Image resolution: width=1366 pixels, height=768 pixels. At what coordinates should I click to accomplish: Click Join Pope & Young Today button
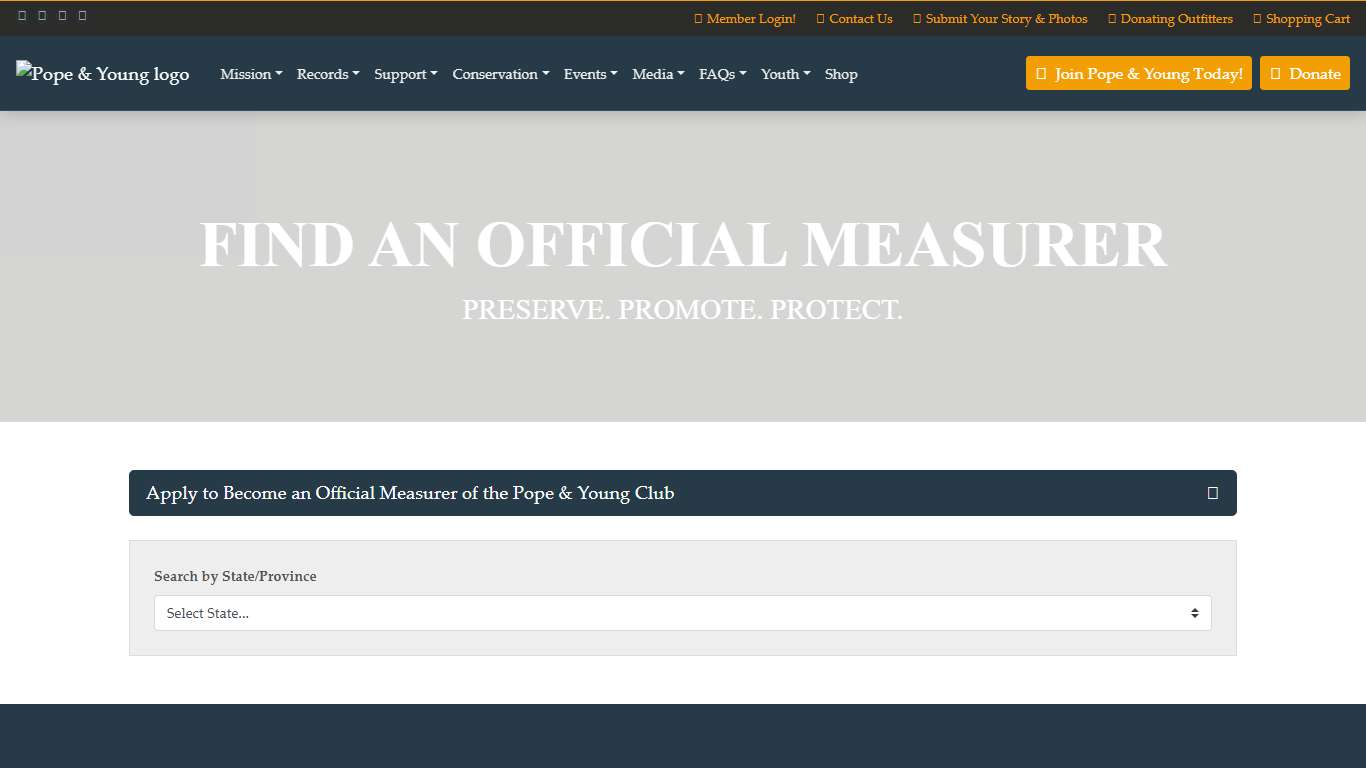tap(1138, 73)
